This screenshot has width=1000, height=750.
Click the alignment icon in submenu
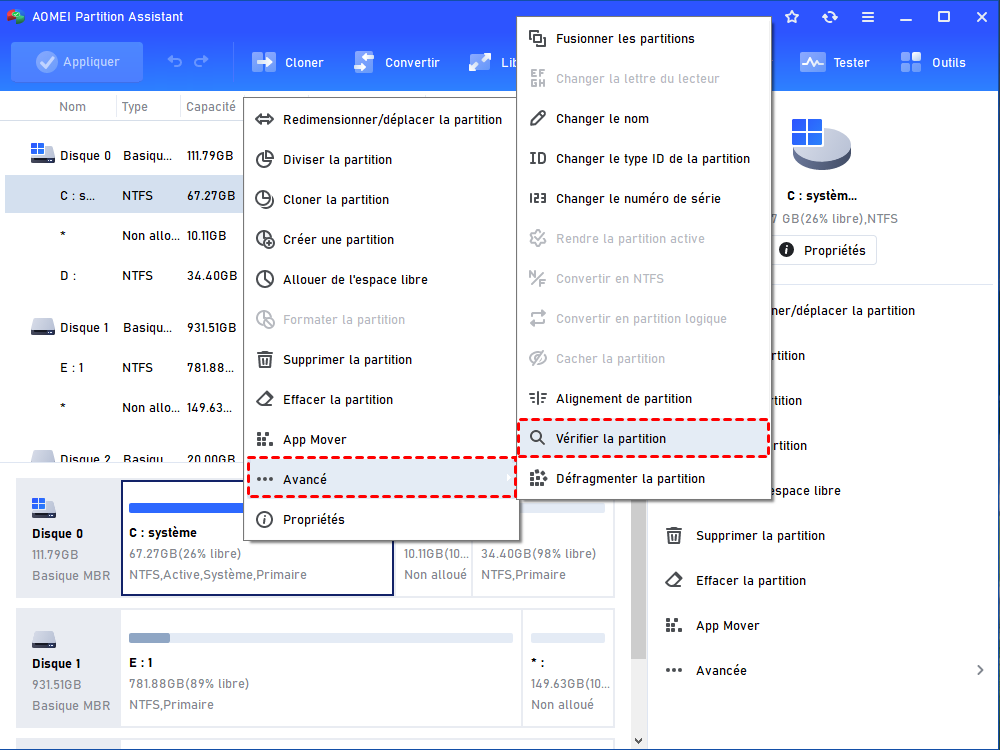tap(538, 398)
